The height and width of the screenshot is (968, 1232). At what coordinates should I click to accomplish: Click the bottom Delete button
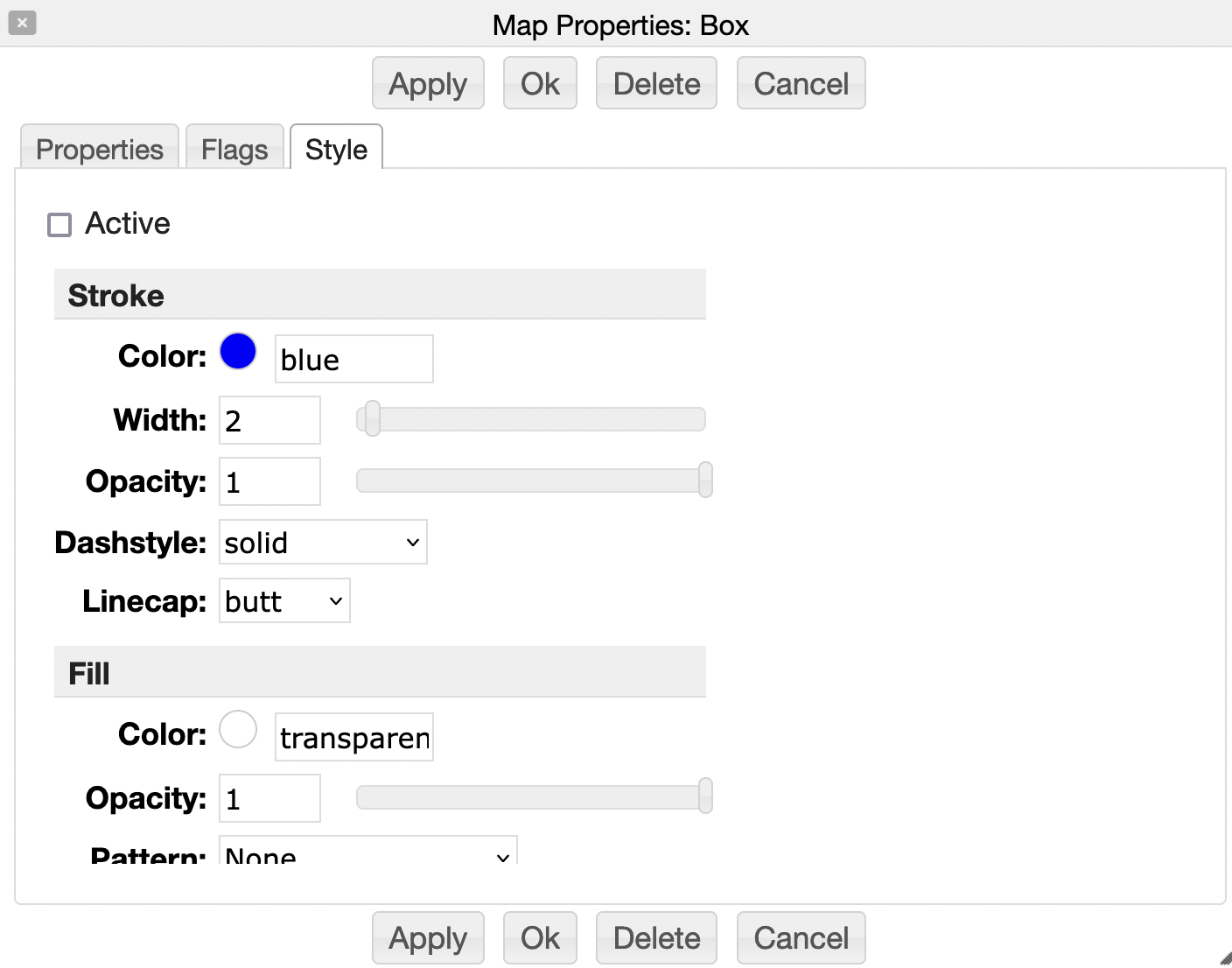[x=656, y=937]
